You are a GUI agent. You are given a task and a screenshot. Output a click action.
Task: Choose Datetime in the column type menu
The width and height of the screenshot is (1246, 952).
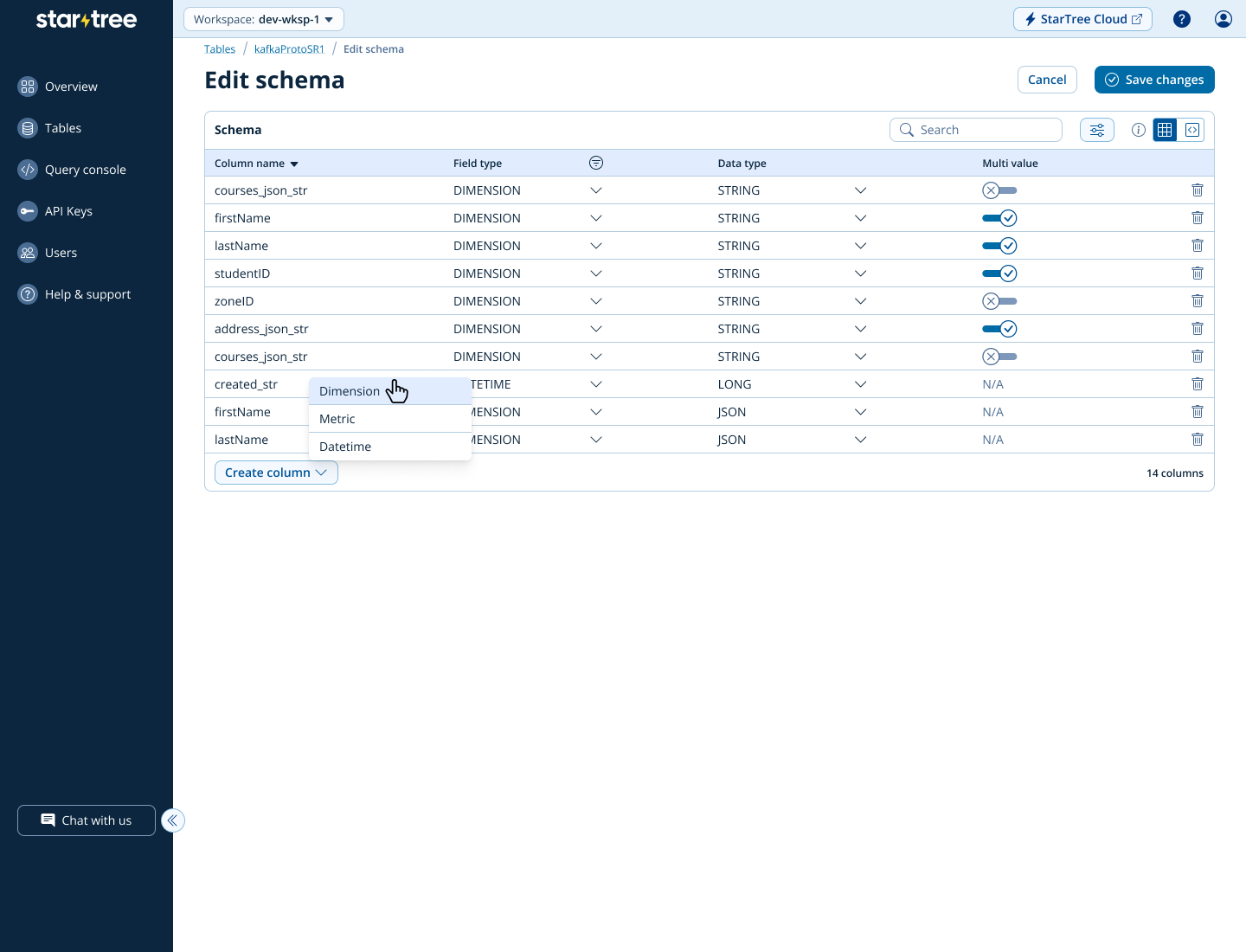pyautogui.click(x=345, y=447)
